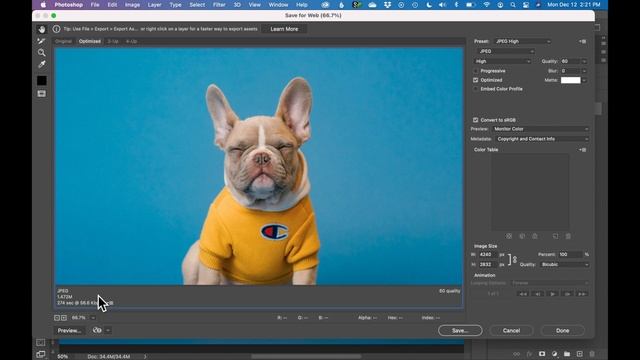Image resolution: width=640 pixels, height=360 pixels.
Task: Click the constrain proportions link icon
Action: pyautogui.click(x=515, y=260)
